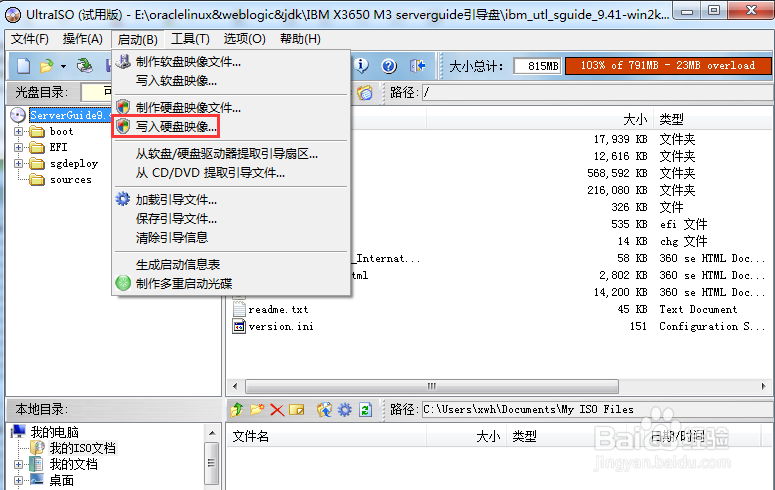775x490 pixels.
Task: Click 类型 column header in local list
Action: coord(524,436)
